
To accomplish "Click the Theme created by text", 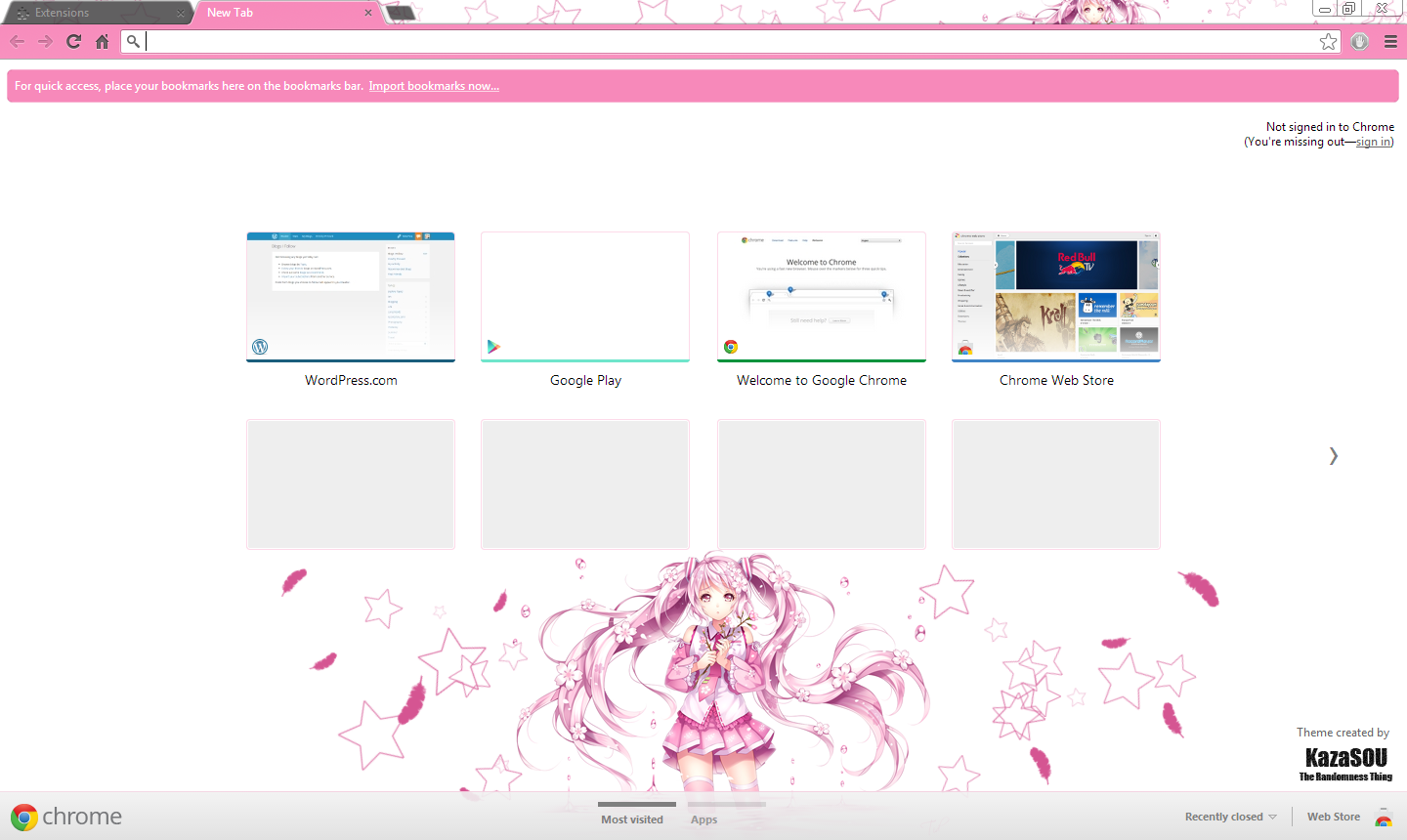I will click(1343, 733).
